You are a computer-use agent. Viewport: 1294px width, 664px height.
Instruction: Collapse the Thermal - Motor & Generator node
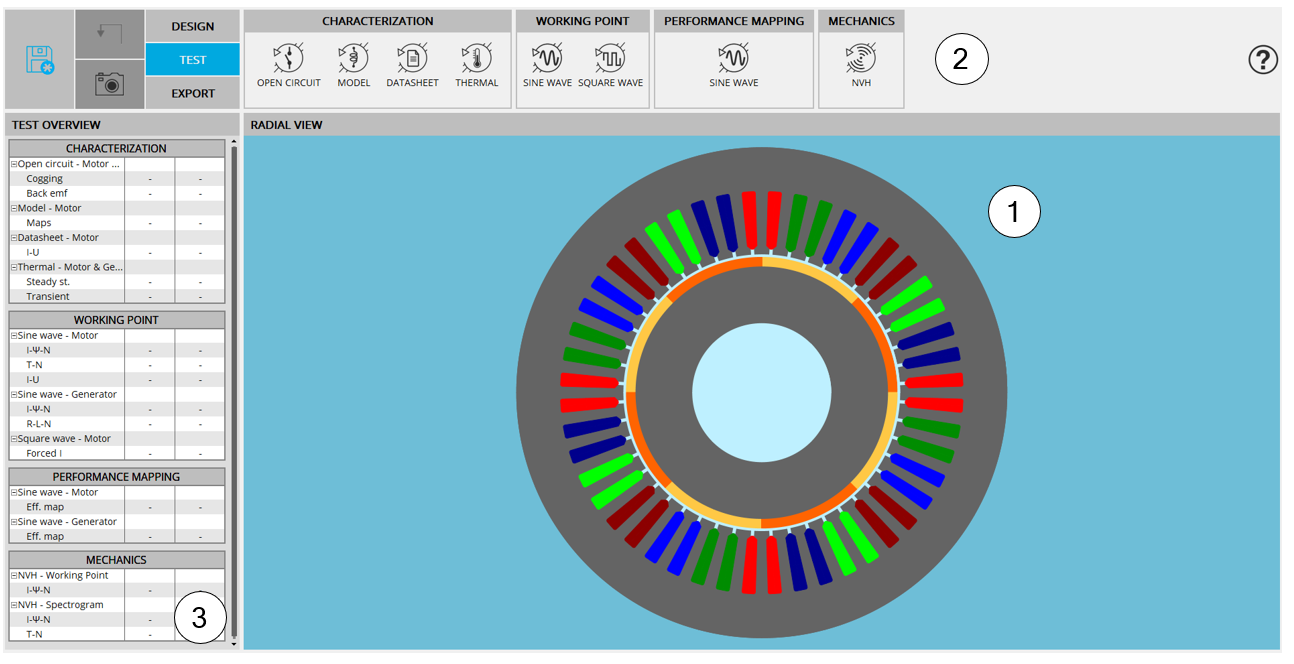[x=14, y=267]
